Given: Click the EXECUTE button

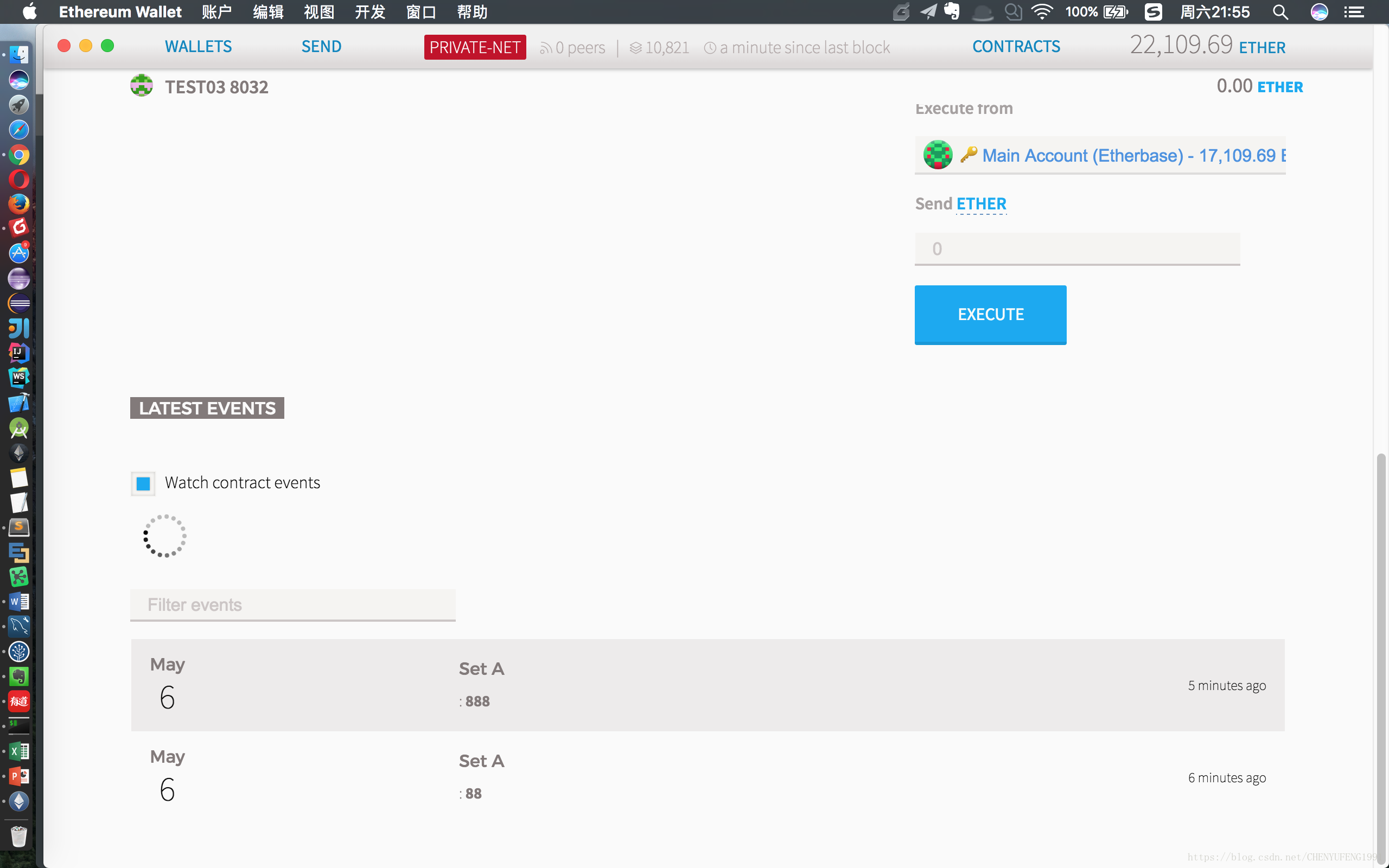Looking at the screenshot, I should 991,314.
